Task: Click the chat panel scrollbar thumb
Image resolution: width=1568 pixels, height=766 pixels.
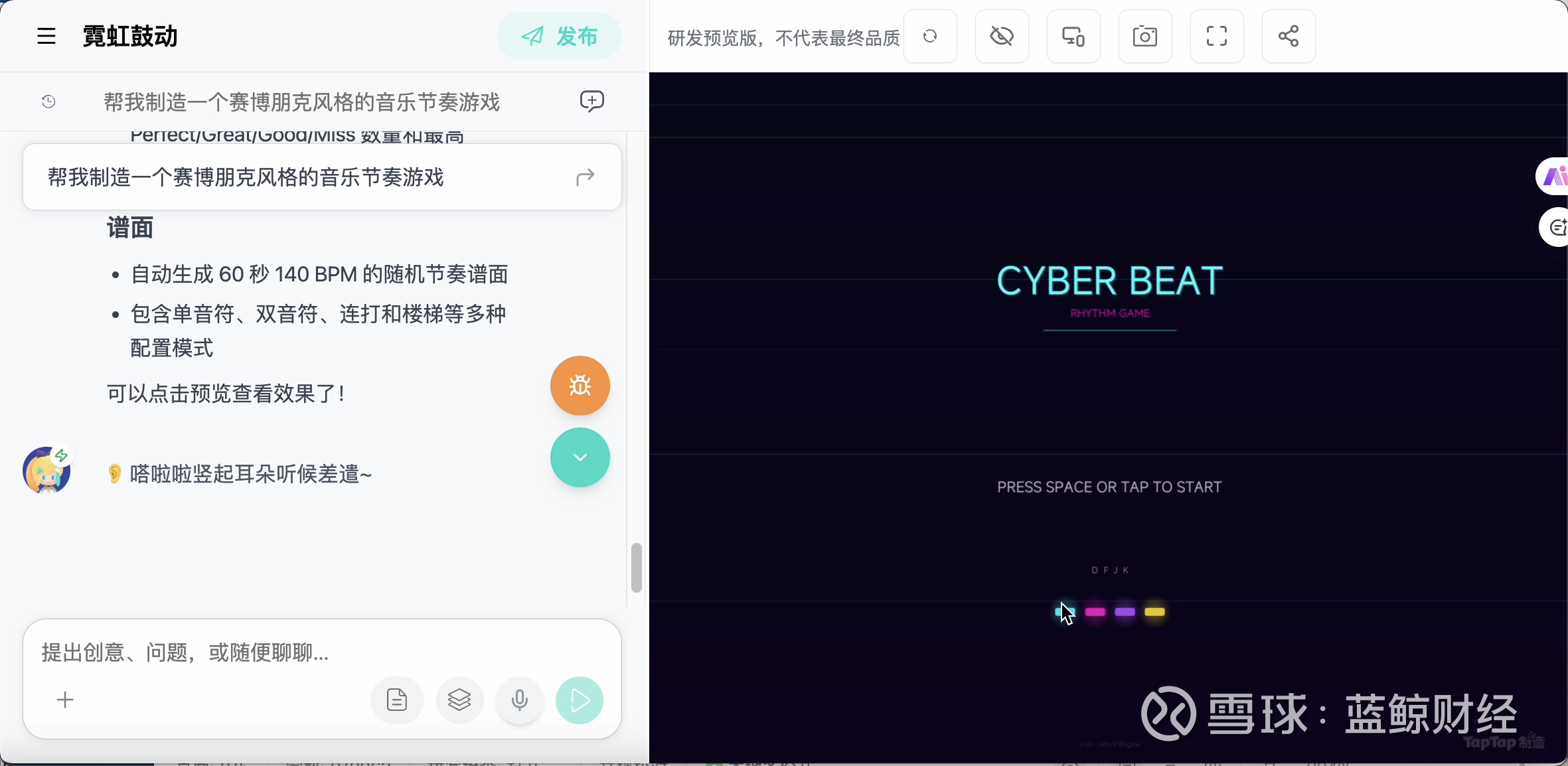Action: (637, 568)
